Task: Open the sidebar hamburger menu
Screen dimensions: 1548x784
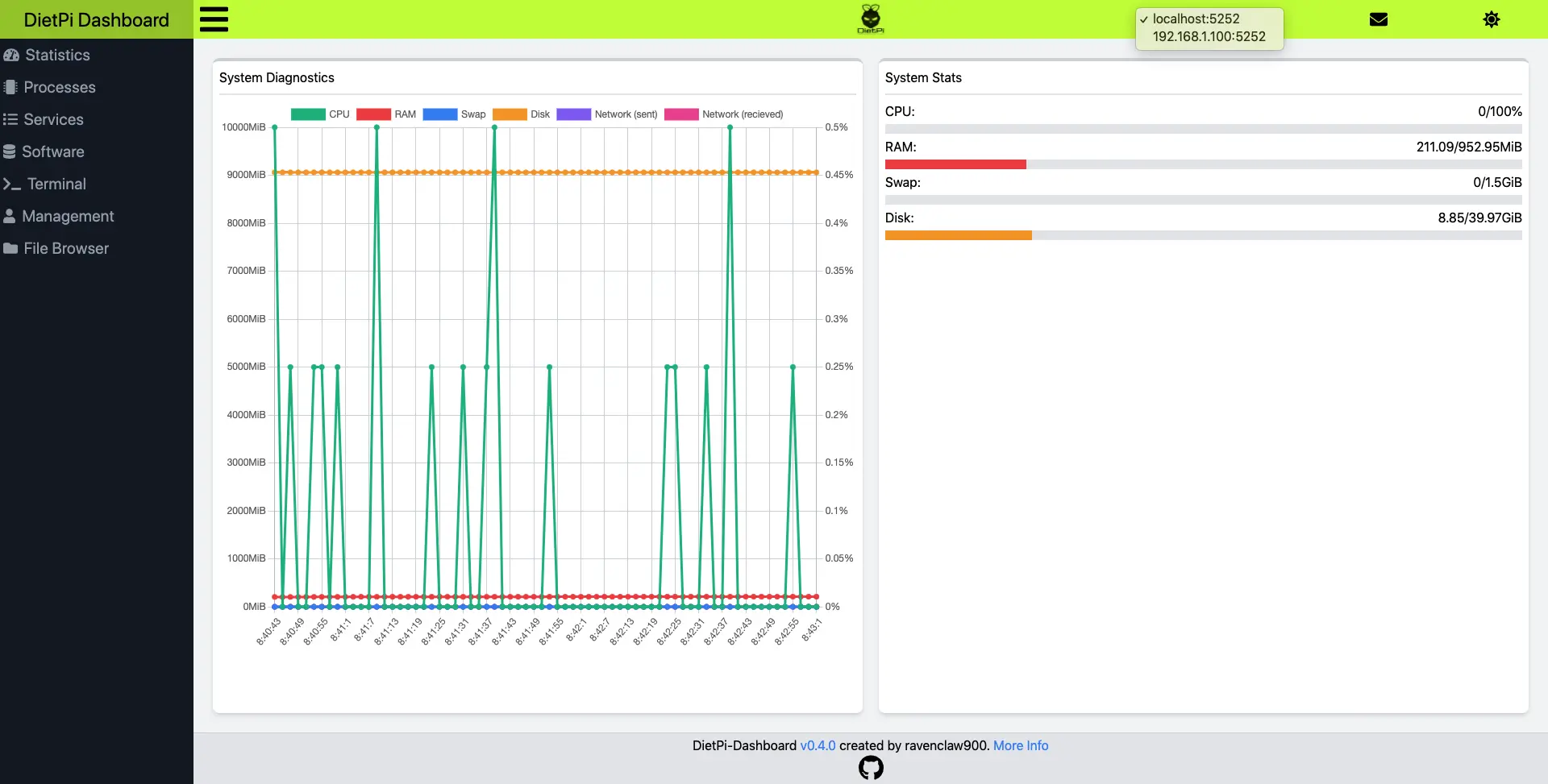Action: point(214,19)
